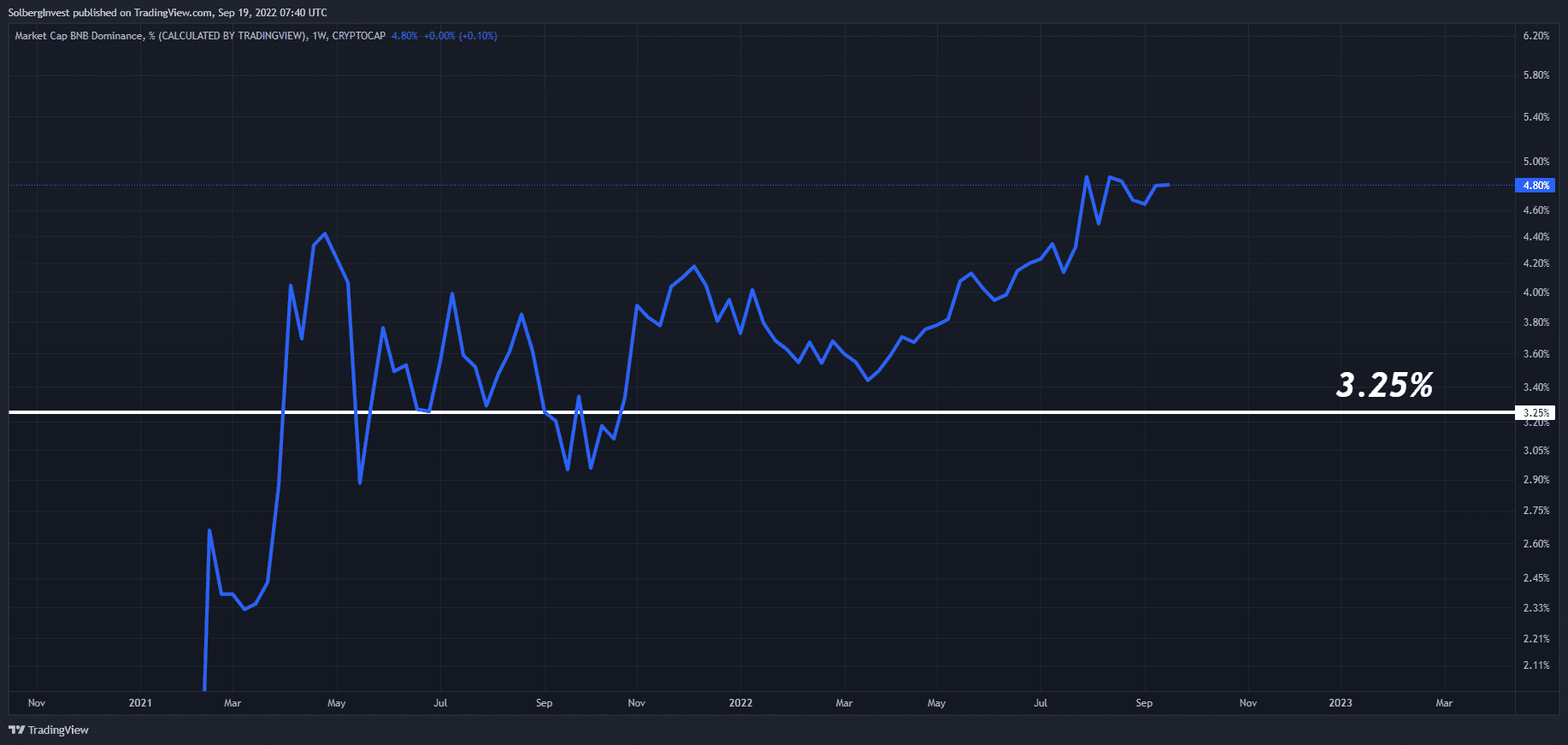
Task: Select the 1W interval label
Action: coord(320,36)
